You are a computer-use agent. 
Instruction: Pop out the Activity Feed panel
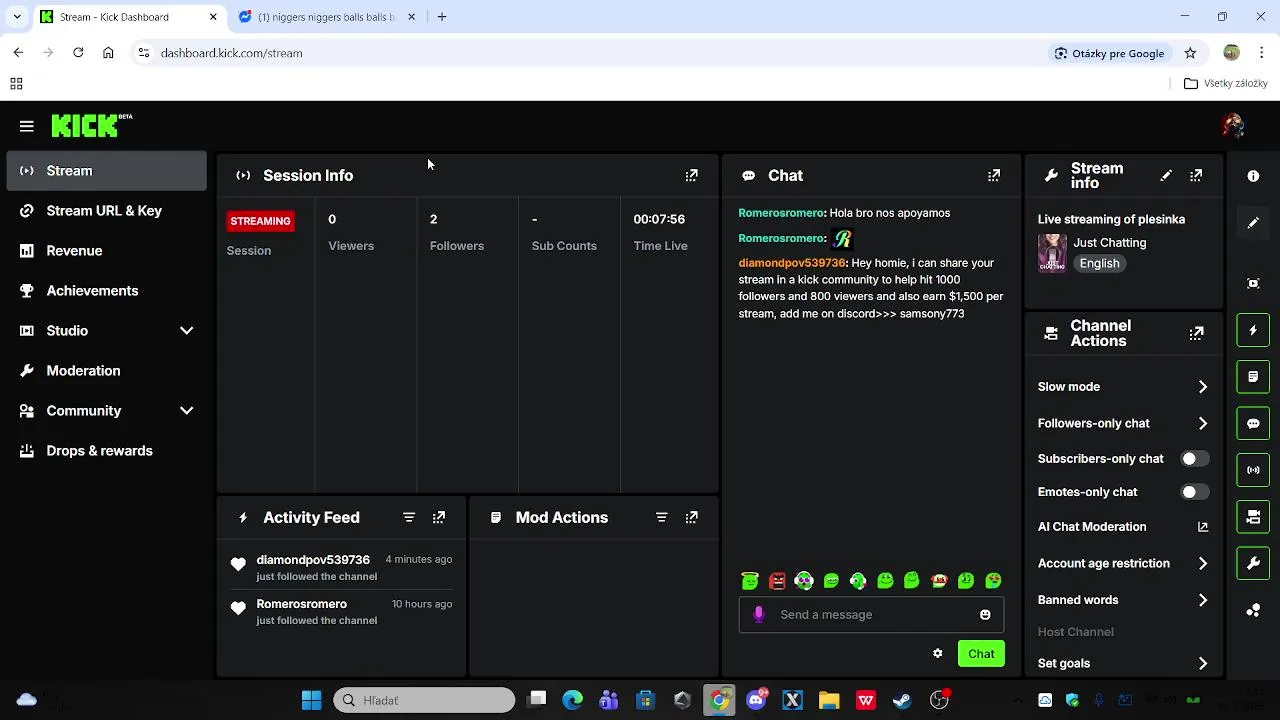click(439, 517)
